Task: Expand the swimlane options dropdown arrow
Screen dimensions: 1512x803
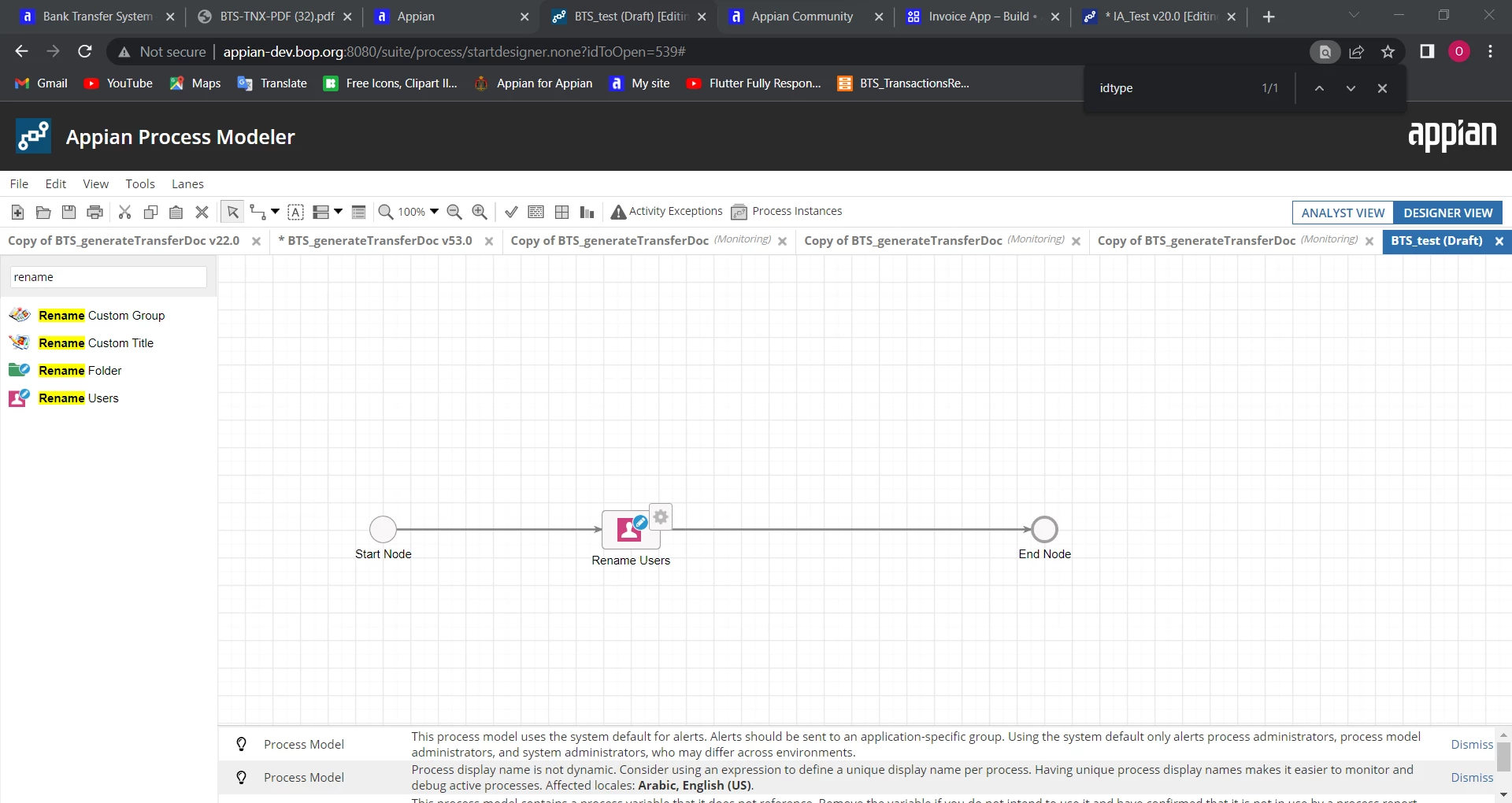Action: click(339, 211)
